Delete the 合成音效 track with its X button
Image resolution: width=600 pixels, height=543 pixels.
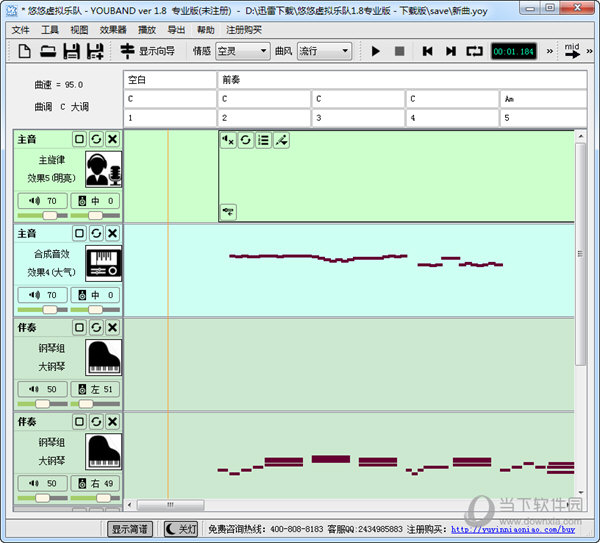pos(112,233)
